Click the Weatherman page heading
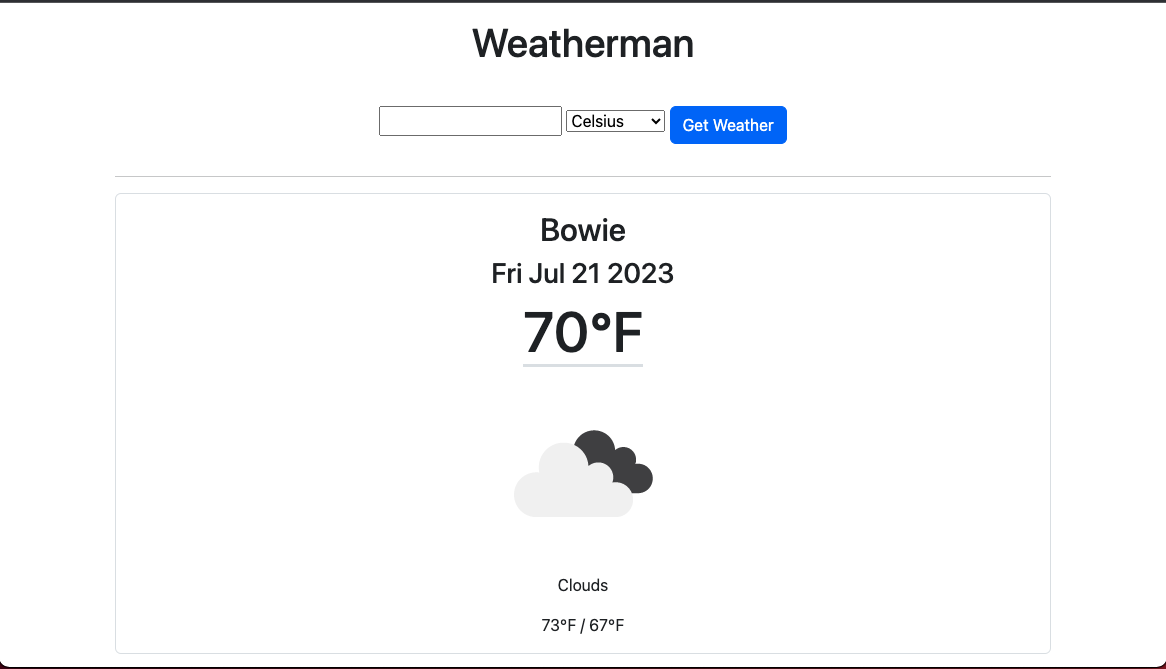This screenshot has height=669, width=1166. point(583,43)
